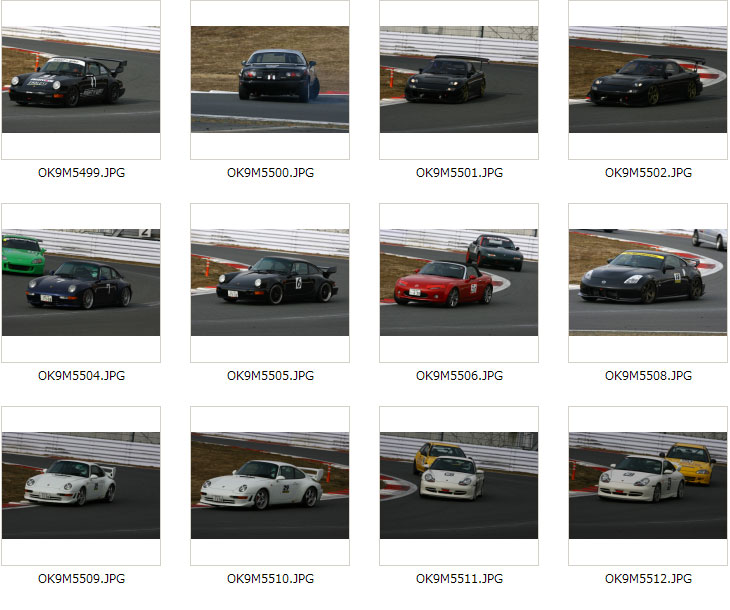
Task: Click the OK9M5500.JPG filename label
Action: point(270,173)
